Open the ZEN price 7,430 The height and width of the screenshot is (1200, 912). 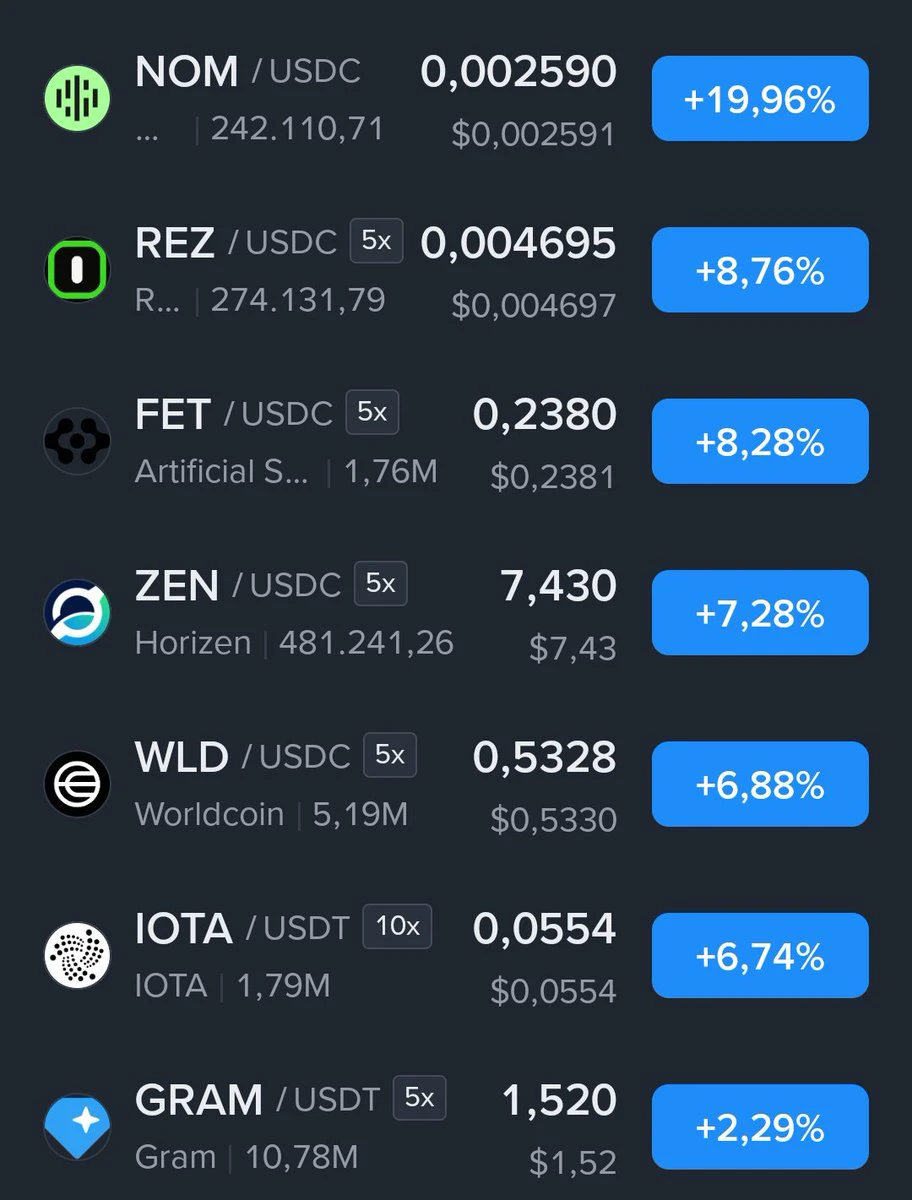(558, 586)
